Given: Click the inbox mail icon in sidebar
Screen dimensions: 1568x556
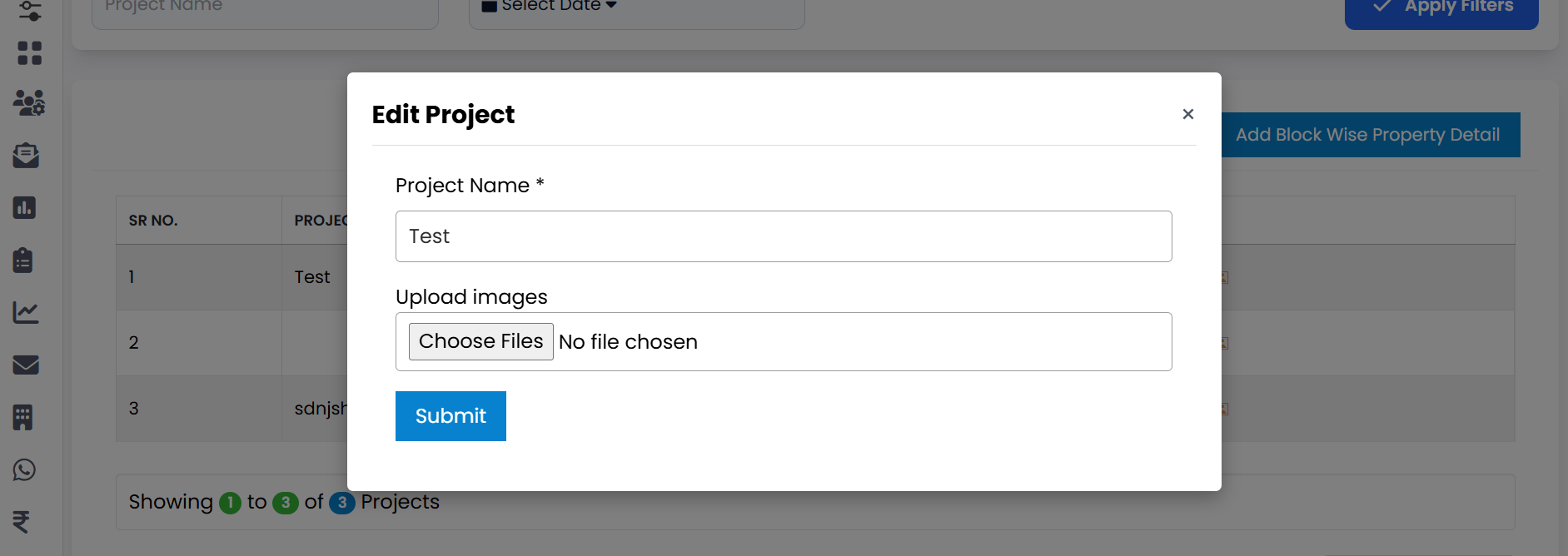Looking at the screenshot, I should pos(25,156).
